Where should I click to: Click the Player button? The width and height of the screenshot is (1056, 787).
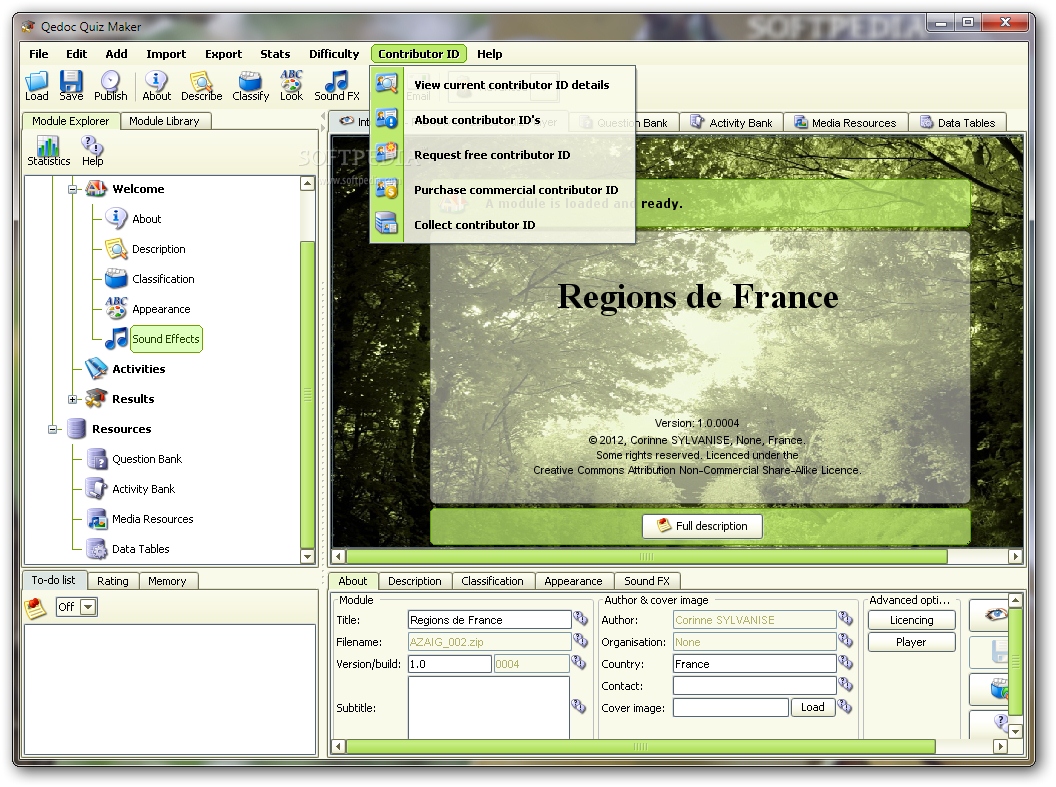coord(911,642)
